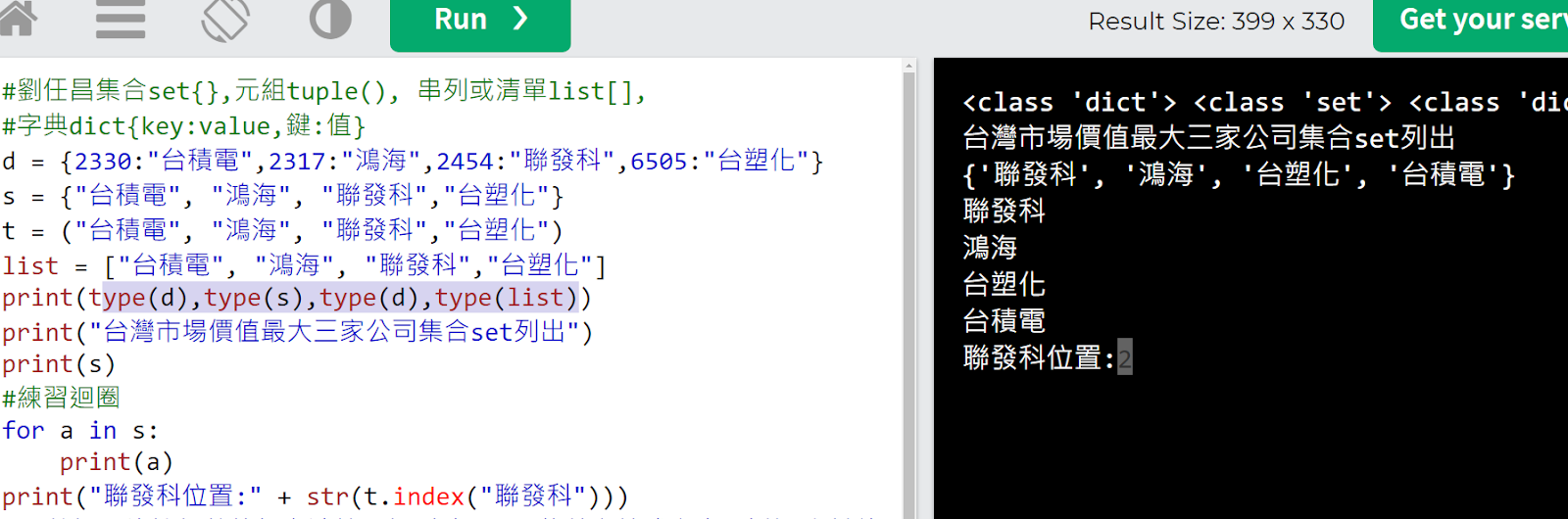The height and width of the screenshot is (519, 1568).
Task: Click the output line 聯發科位置:2
Action: click(x=1048, y=358)
